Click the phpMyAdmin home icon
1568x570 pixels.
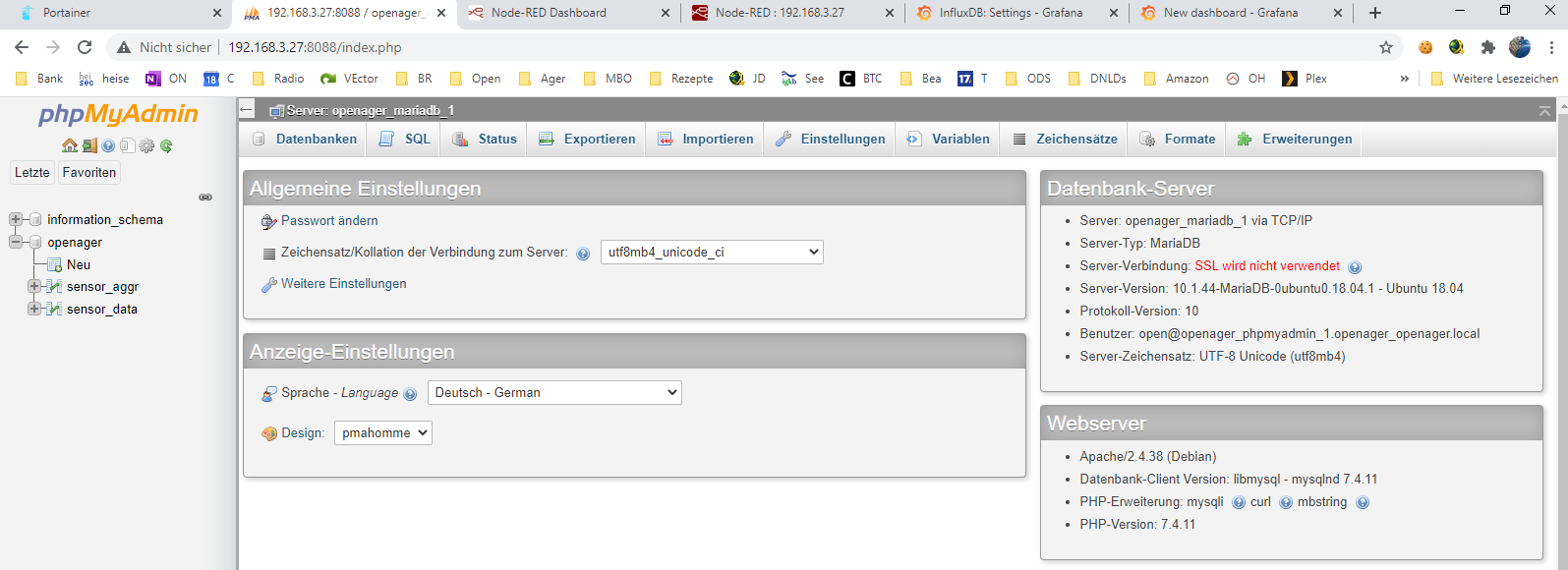pos(69,146)
